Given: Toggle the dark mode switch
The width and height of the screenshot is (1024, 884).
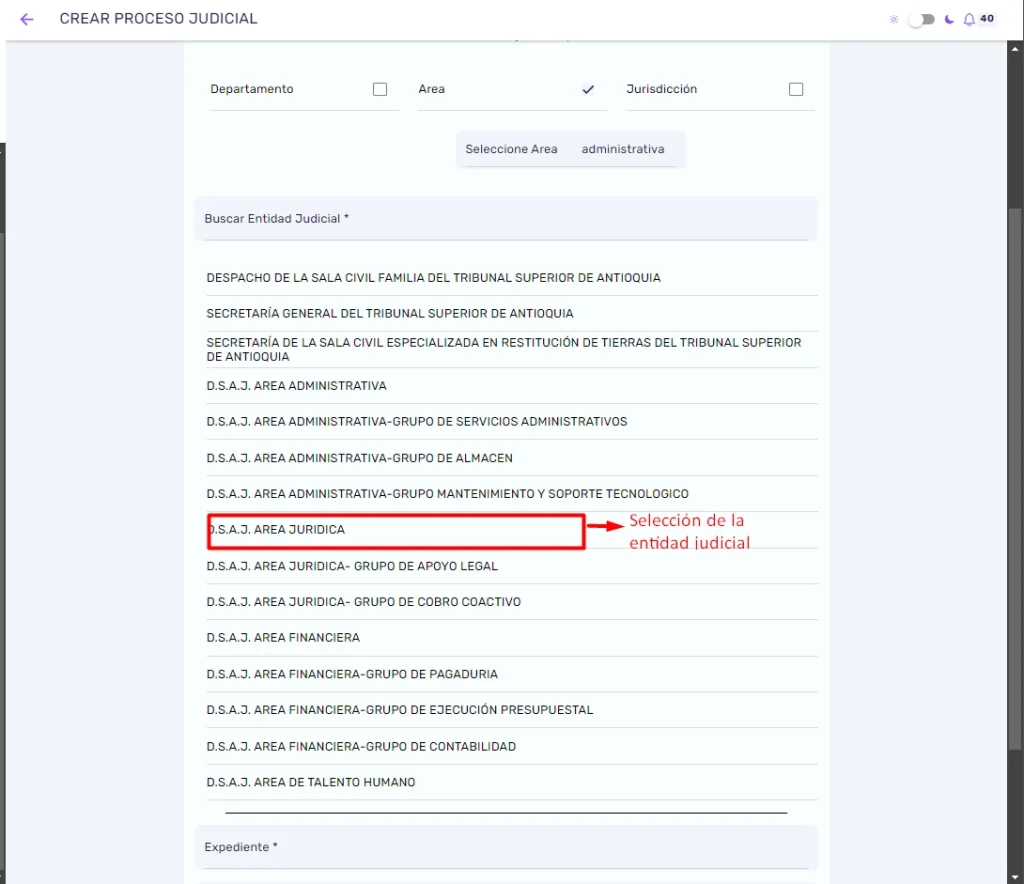Looking at the screenshot, I should (x=921, y=20).
